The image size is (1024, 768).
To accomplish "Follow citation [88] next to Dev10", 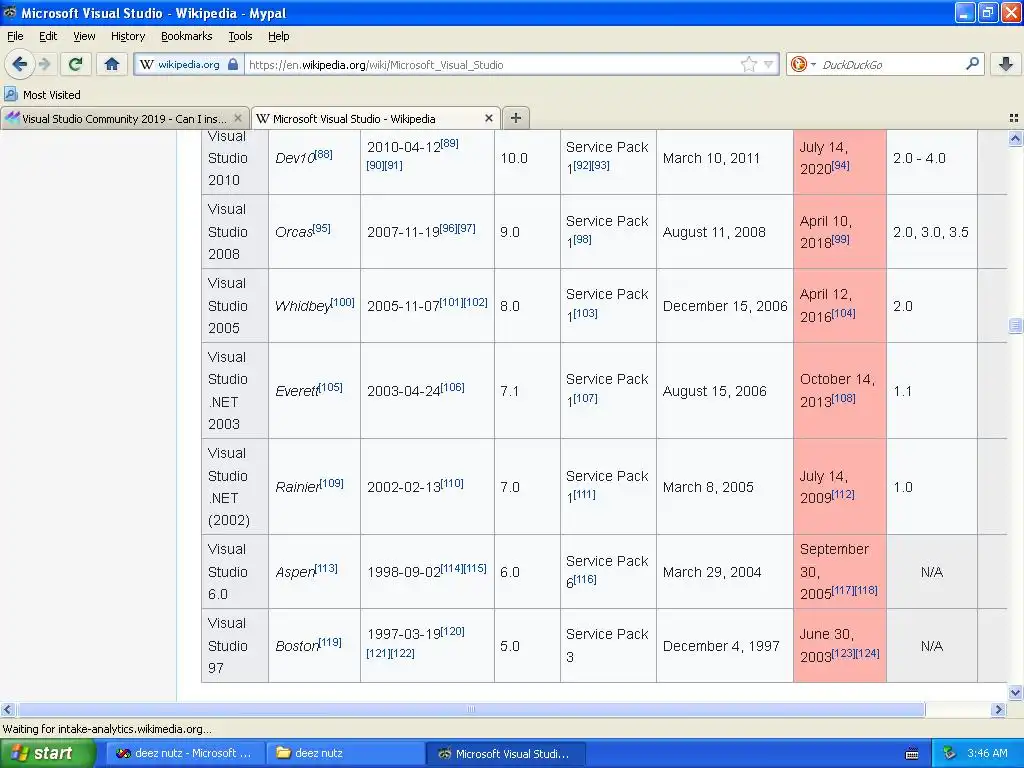I will (324, 154).
